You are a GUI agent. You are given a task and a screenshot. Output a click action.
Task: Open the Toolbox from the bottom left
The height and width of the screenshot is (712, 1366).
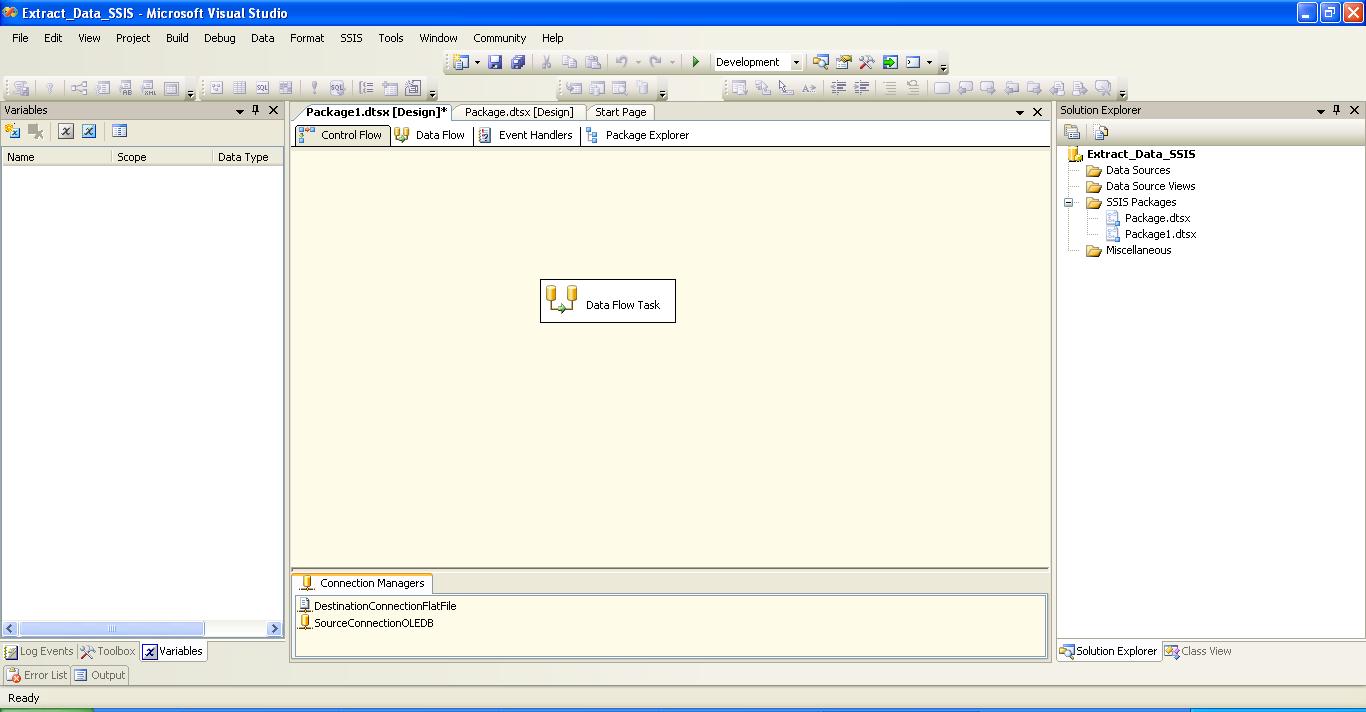coord(107,651)
